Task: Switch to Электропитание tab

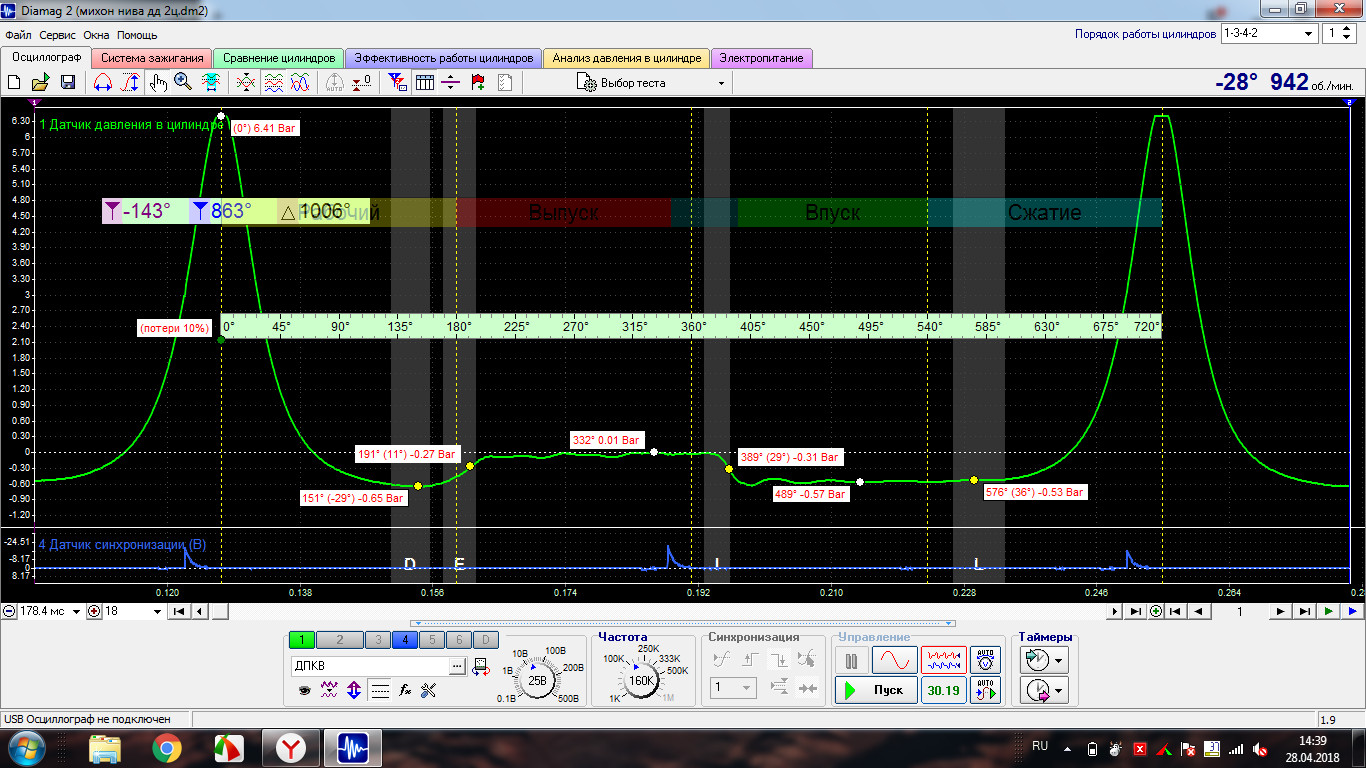Action: (x=762, y=58)
